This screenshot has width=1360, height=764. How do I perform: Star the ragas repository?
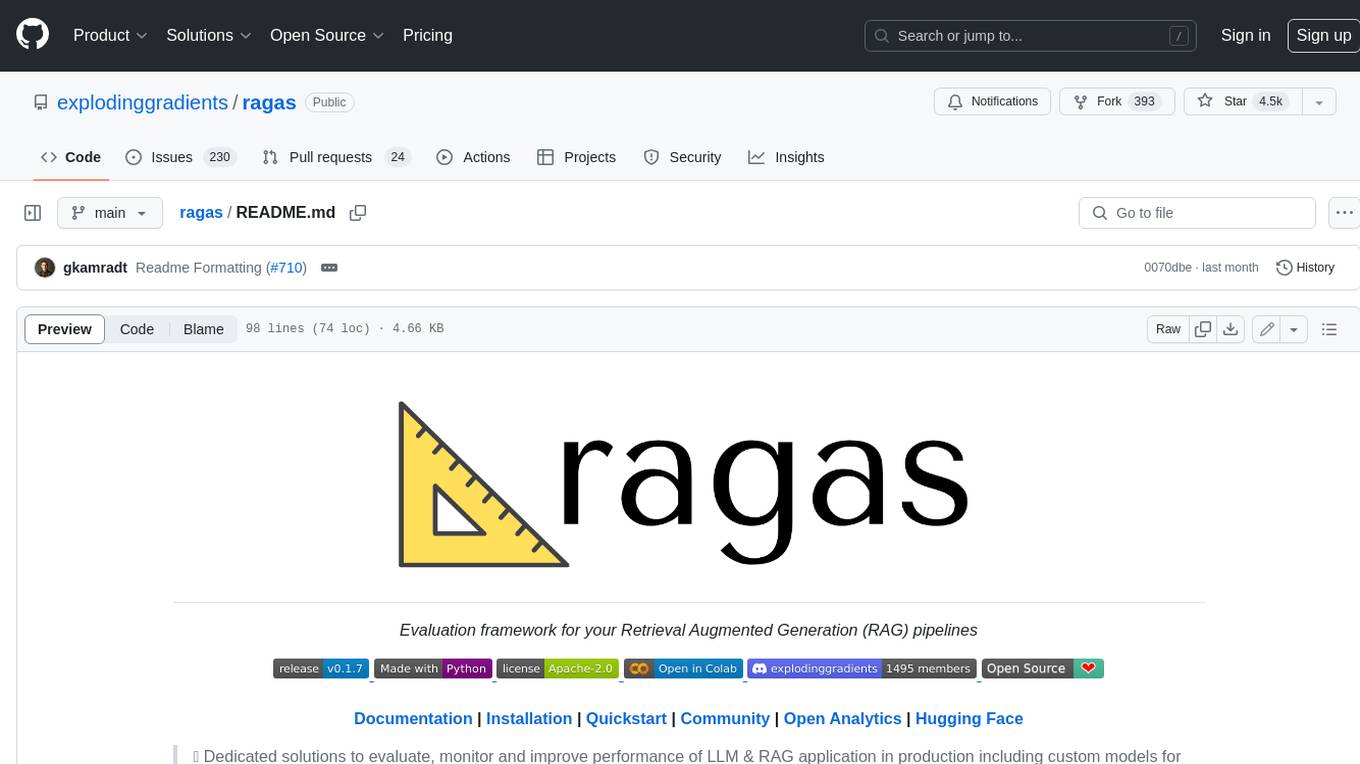pyautogui.click(x=1241, y=101)
